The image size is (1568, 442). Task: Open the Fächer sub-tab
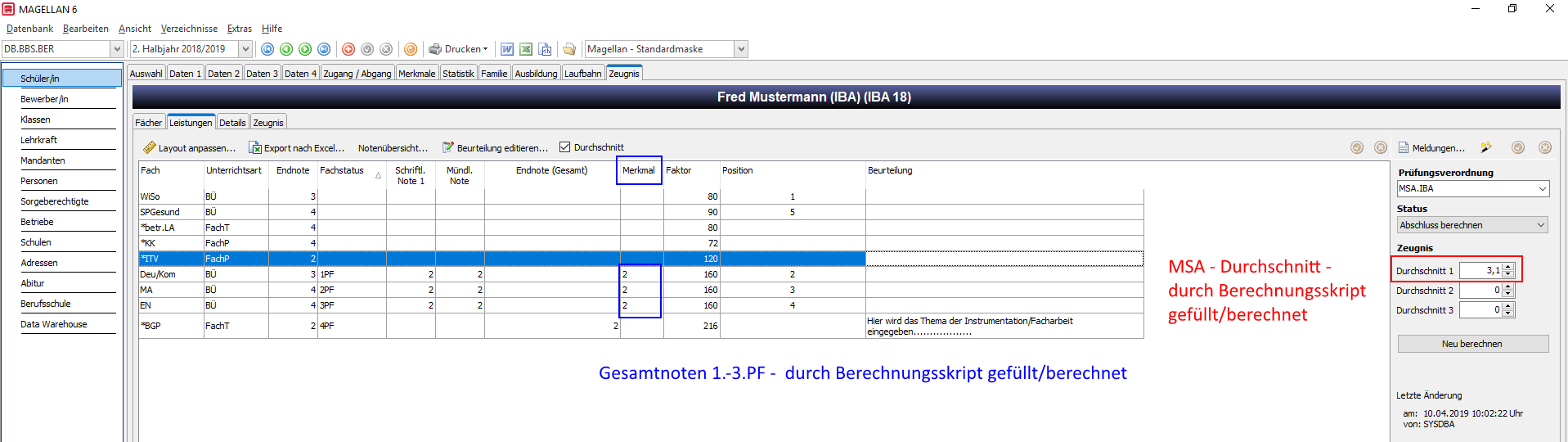149,123
